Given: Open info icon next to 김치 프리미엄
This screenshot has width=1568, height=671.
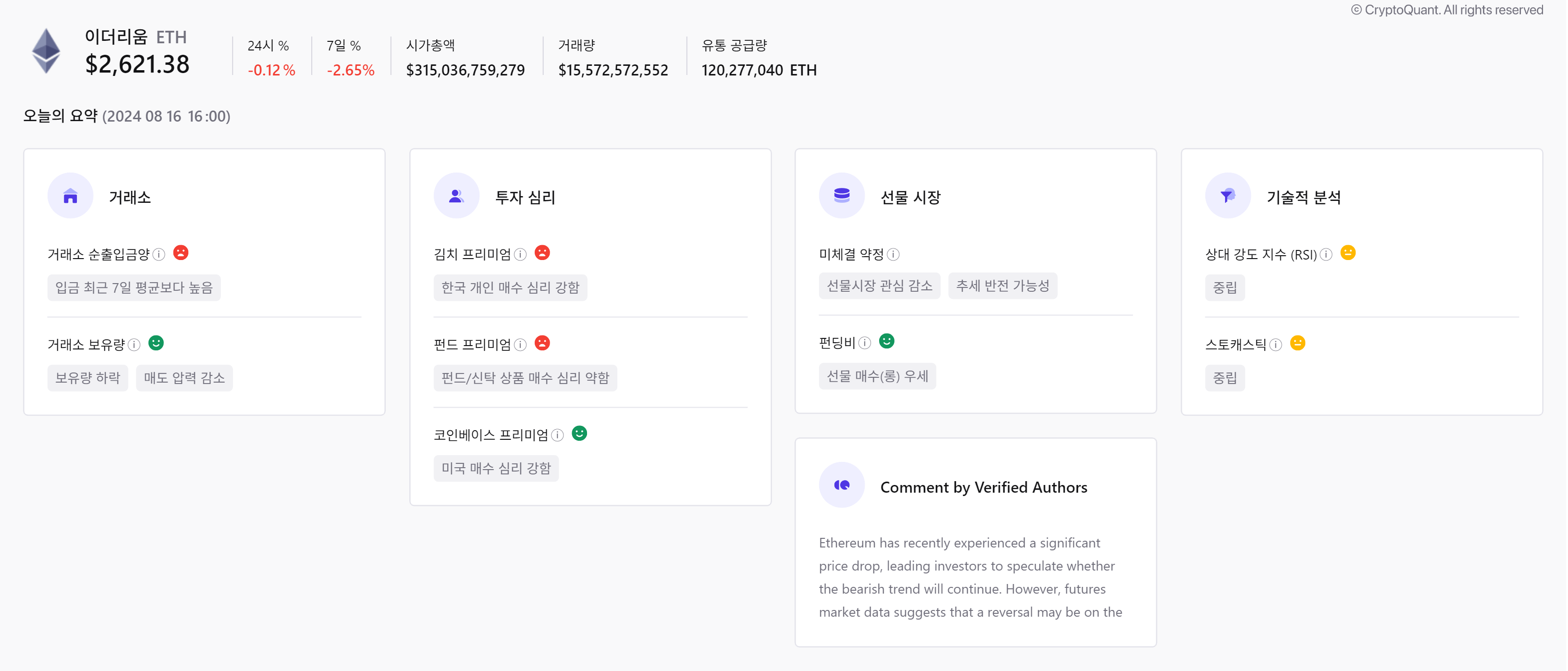Looking at the screenshot, I should click(520, 255).
